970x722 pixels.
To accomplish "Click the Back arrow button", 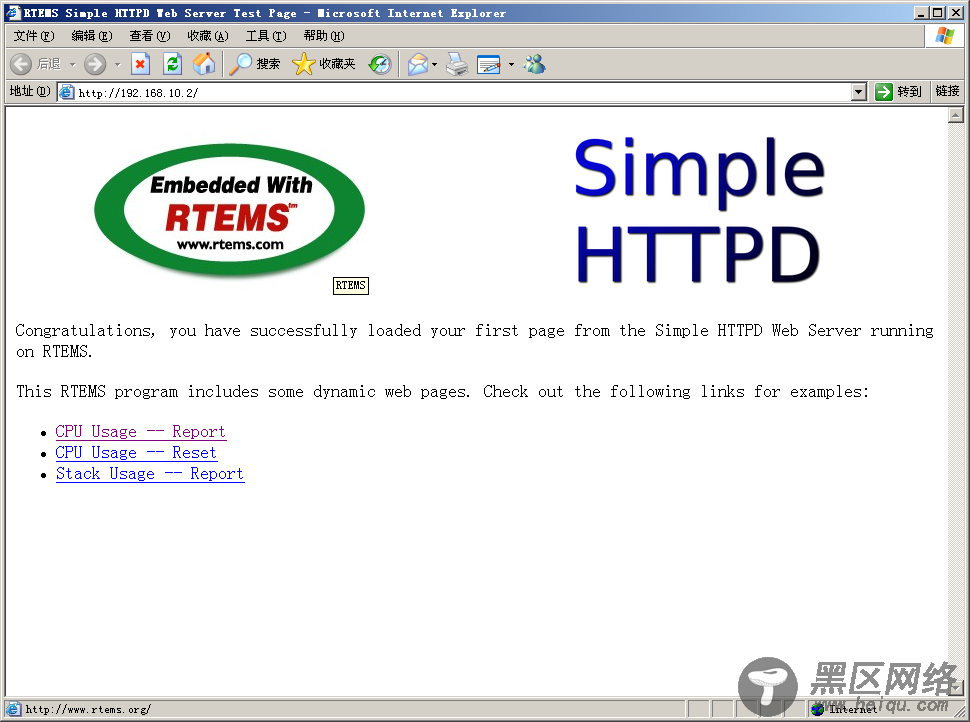I will pyautogui.click(x=21, y=64).
